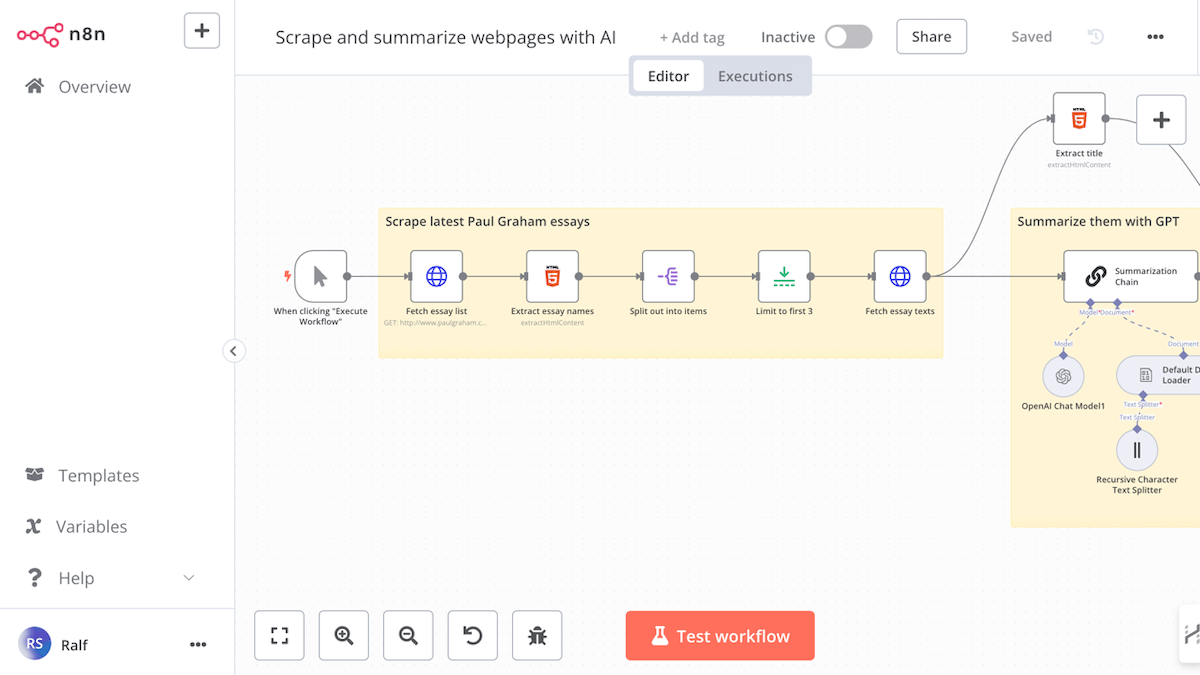Click the debug bug icon button
The height and width of the screenshot is (675, 1200).
coord(537,636)
